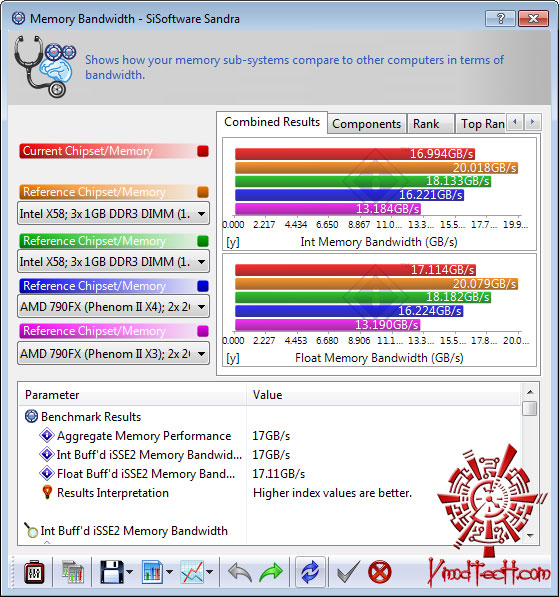This screenshot has width=559, height=597.
Task: Click the results list scrollbar thumb
Action: (530, 408)
